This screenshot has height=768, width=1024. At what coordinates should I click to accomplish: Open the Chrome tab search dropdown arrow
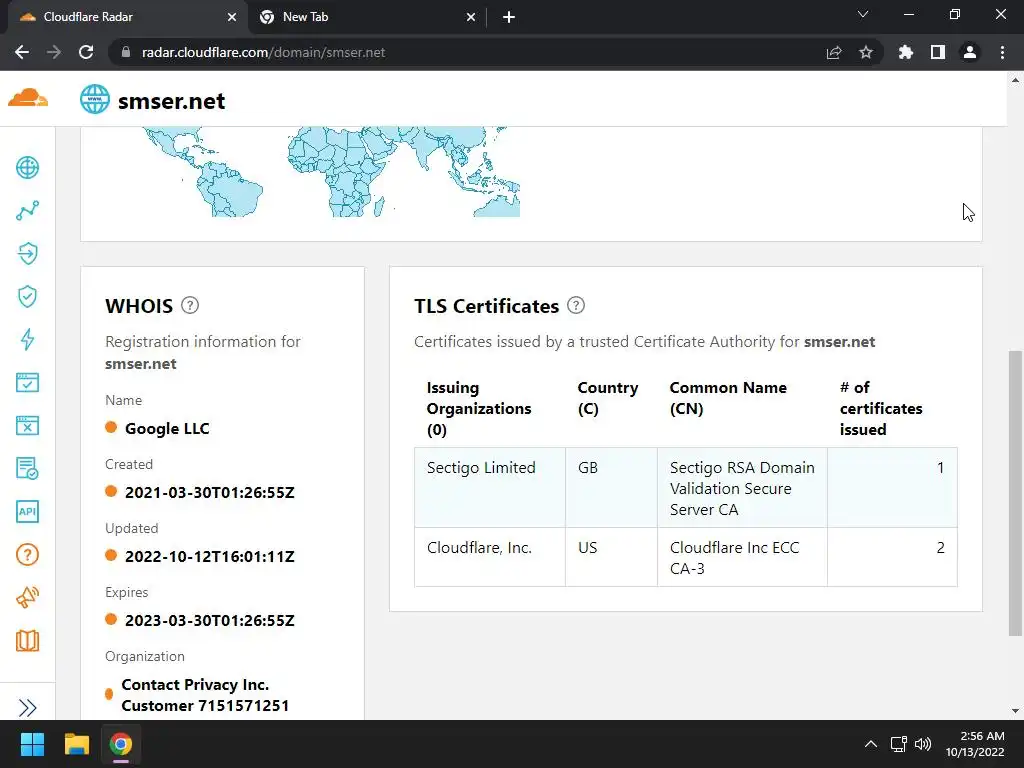click(863, 14)
